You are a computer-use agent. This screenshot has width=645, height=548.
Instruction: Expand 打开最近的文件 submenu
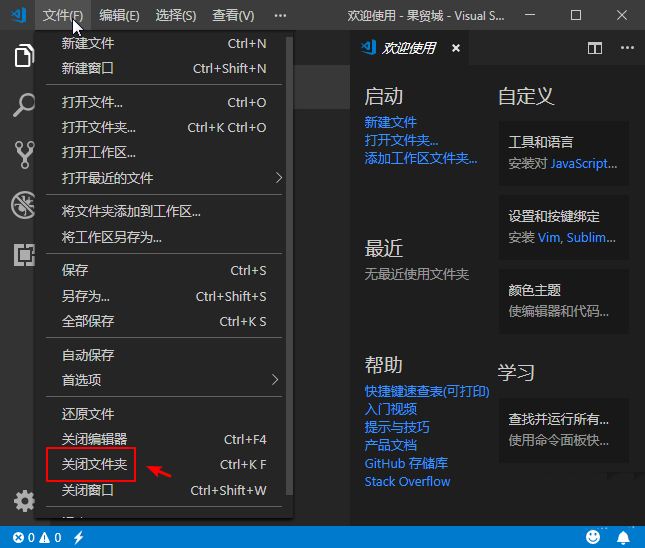coord(164,178)
